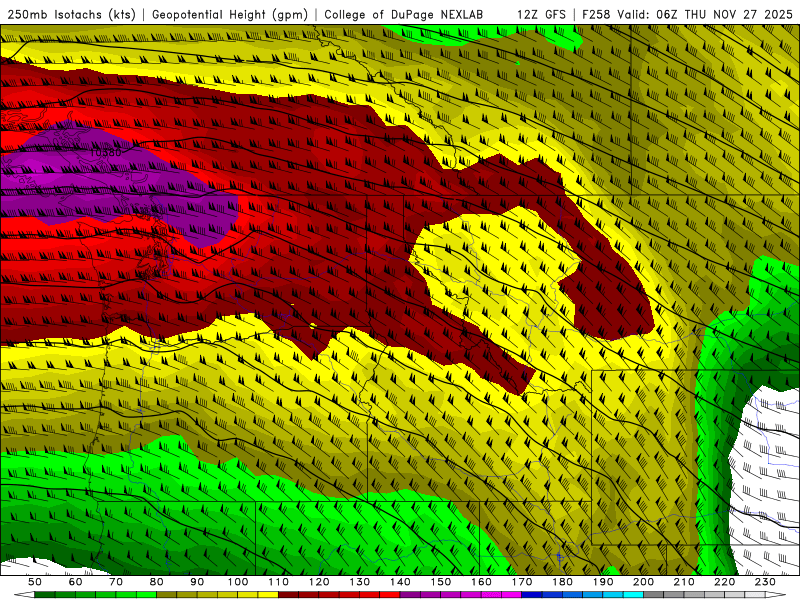Pick the cyan swatch just before 200

point(634,595)
